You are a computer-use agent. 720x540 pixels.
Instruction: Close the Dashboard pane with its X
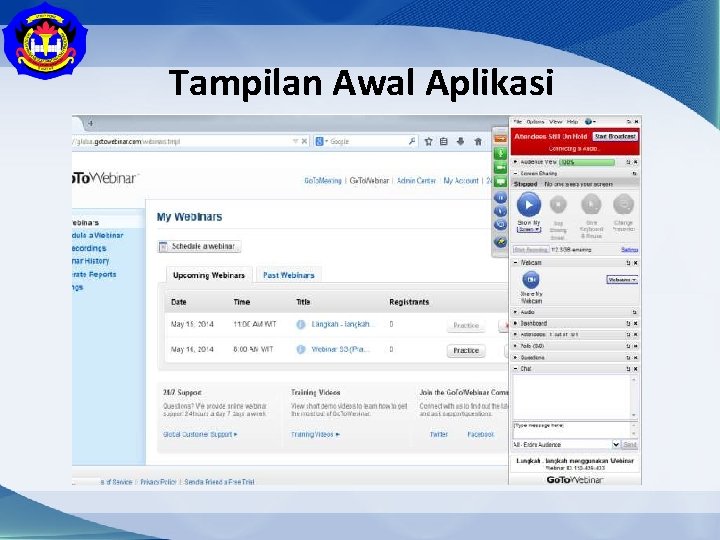pyautogui.click(x=636, y=323)
